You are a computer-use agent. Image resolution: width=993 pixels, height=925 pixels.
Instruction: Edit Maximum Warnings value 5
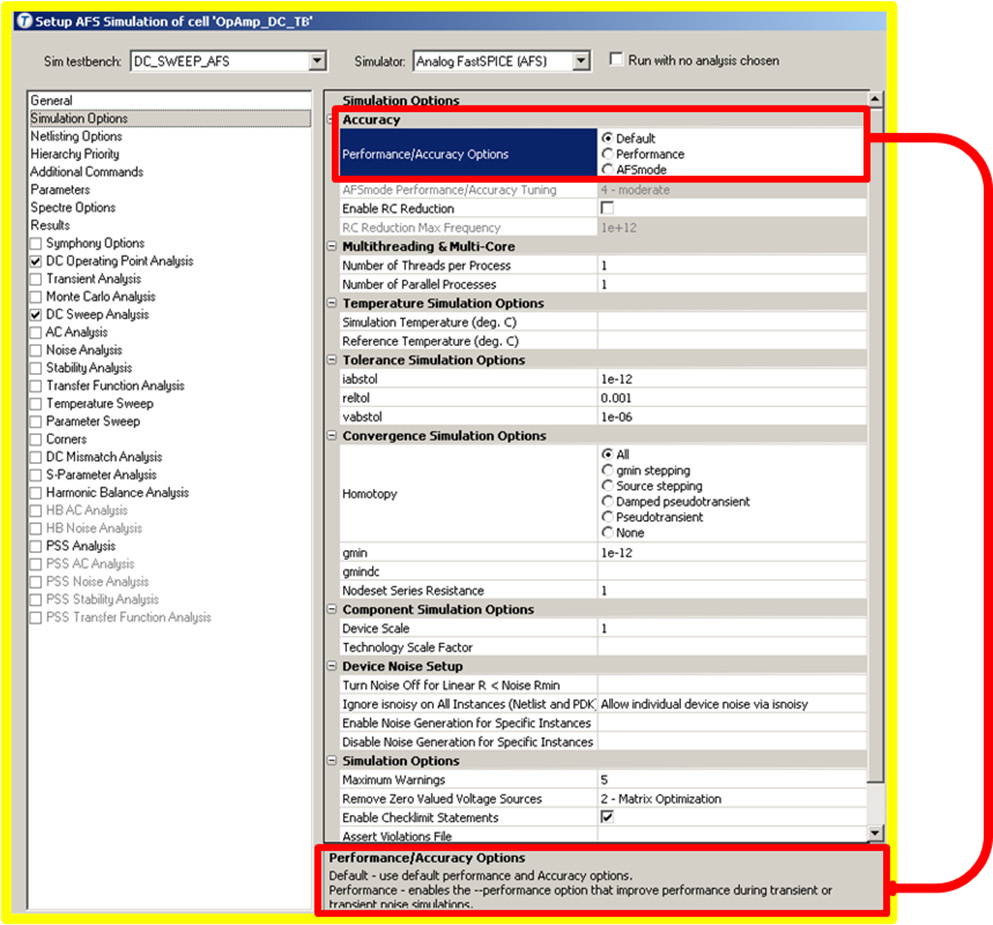pyautogui.click(x=731, y=779)
